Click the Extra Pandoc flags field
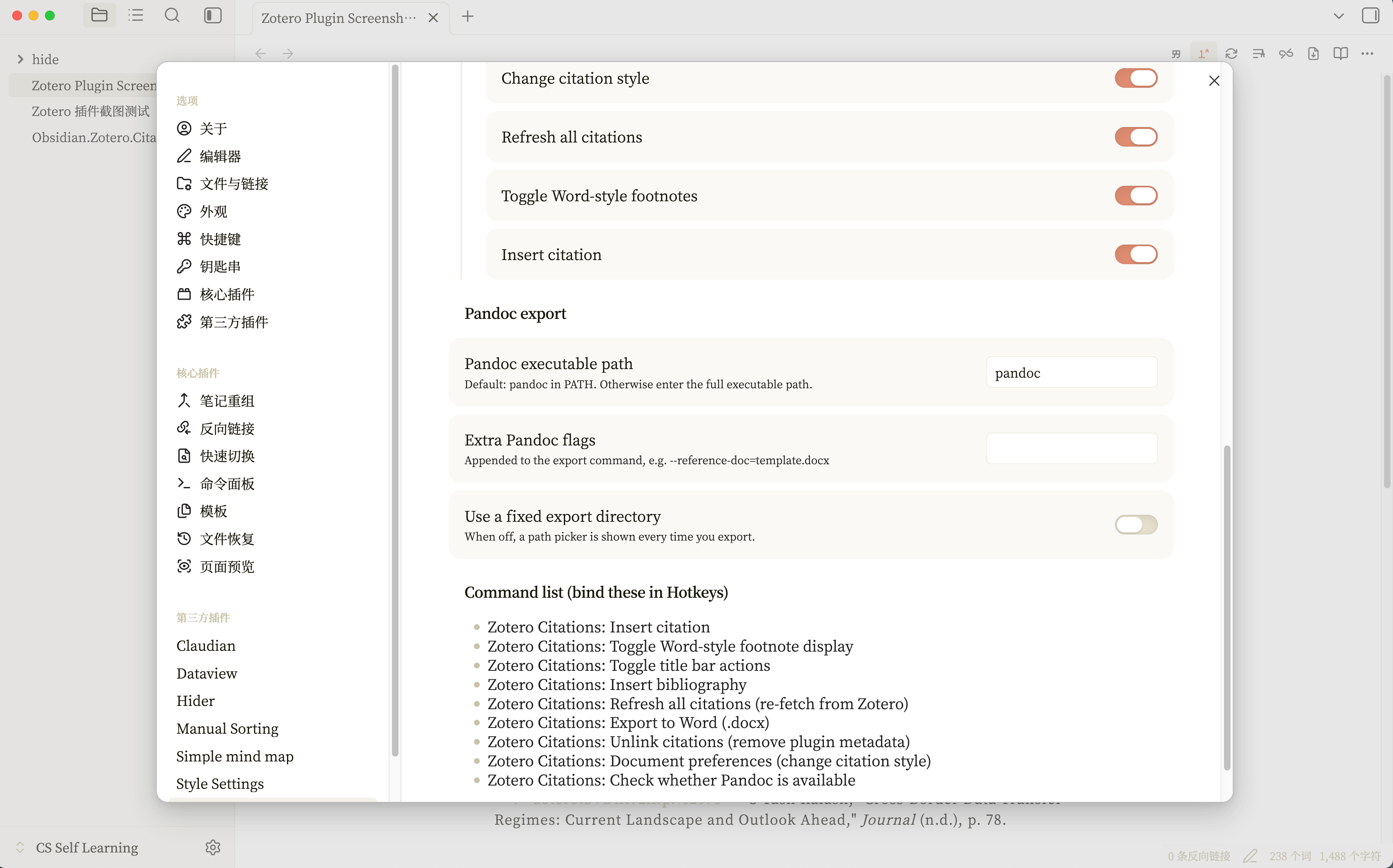The image size is (1393, 868). pyautogui.click(x=1072, y=448)
